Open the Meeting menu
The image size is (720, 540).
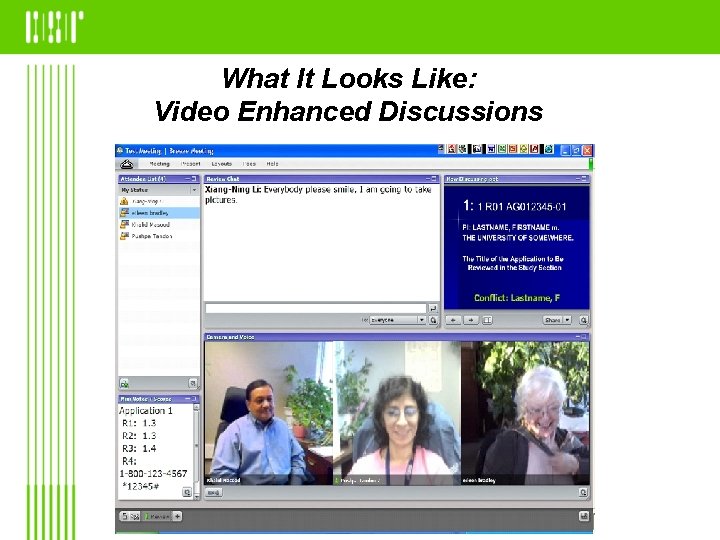[159, 164]
